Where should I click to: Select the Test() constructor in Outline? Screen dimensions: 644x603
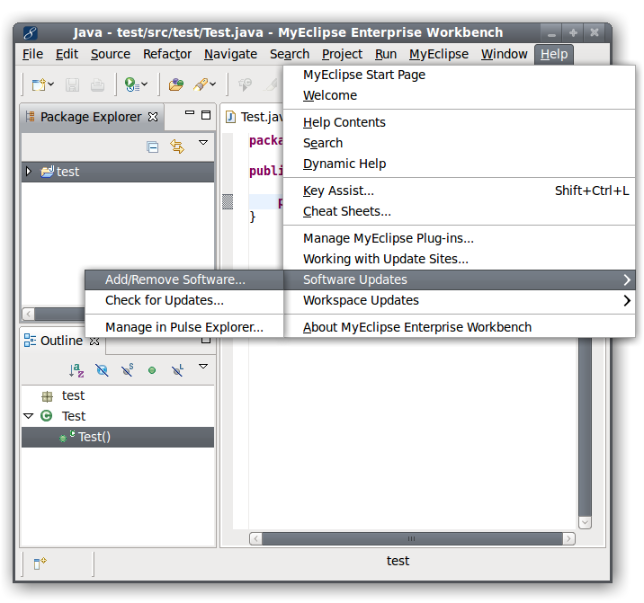(x=117, y=437)
